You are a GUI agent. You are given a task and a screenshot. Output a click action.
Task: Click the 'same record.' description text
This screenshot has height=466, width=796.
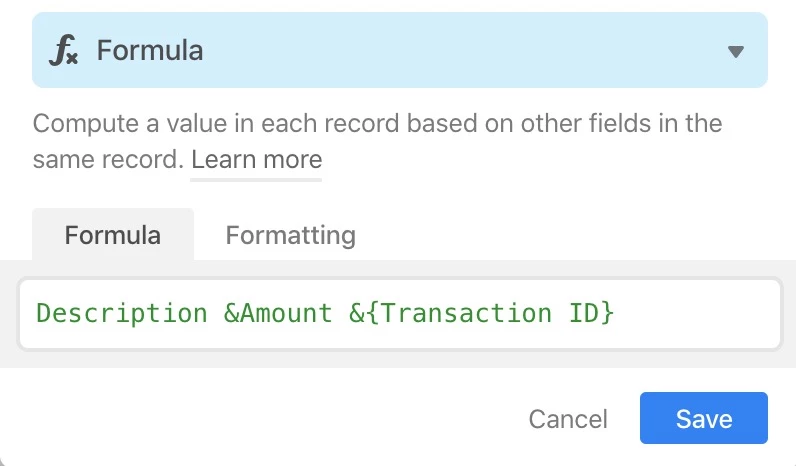(108, 160)
